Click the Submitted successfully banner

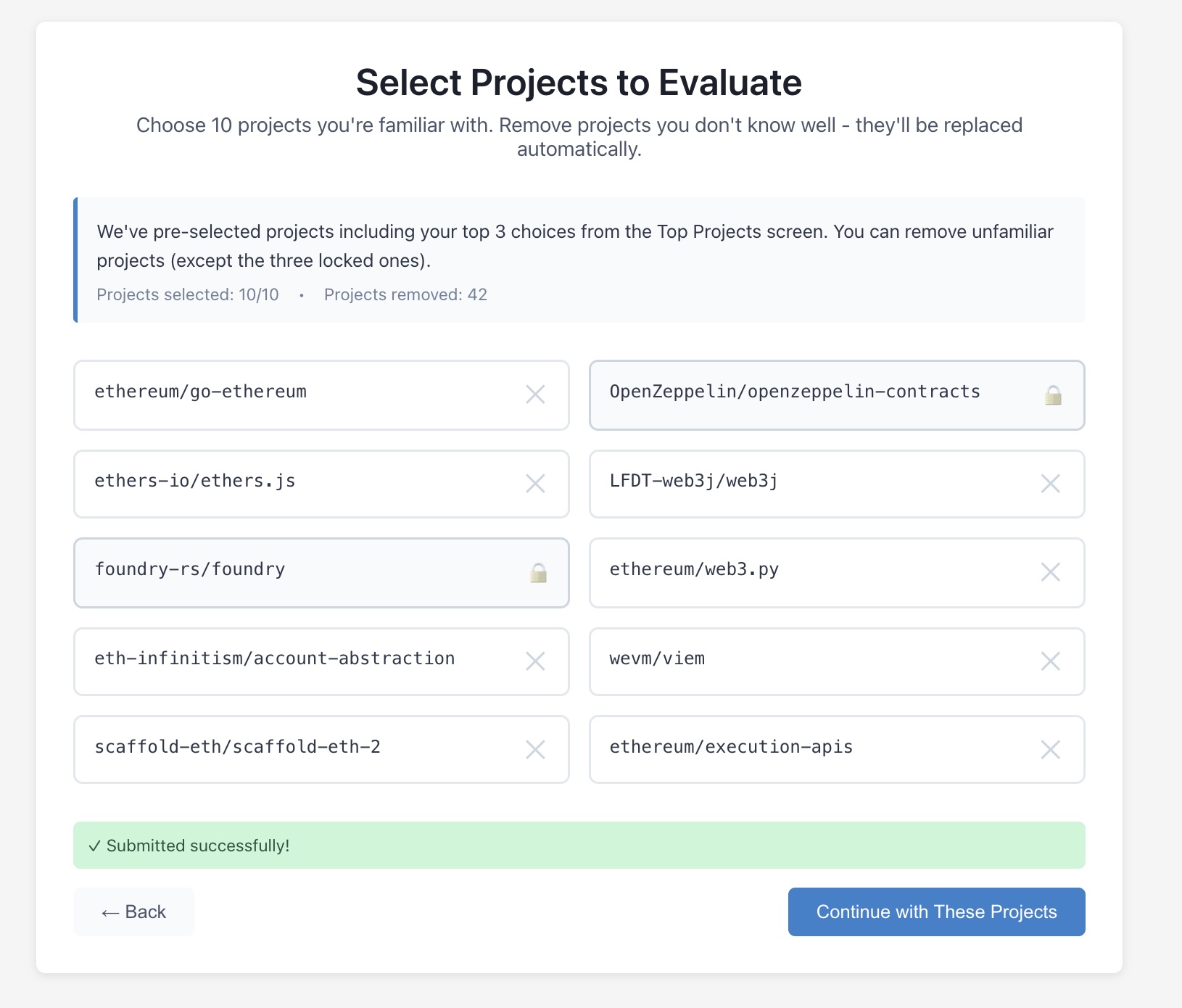(579, 846)
